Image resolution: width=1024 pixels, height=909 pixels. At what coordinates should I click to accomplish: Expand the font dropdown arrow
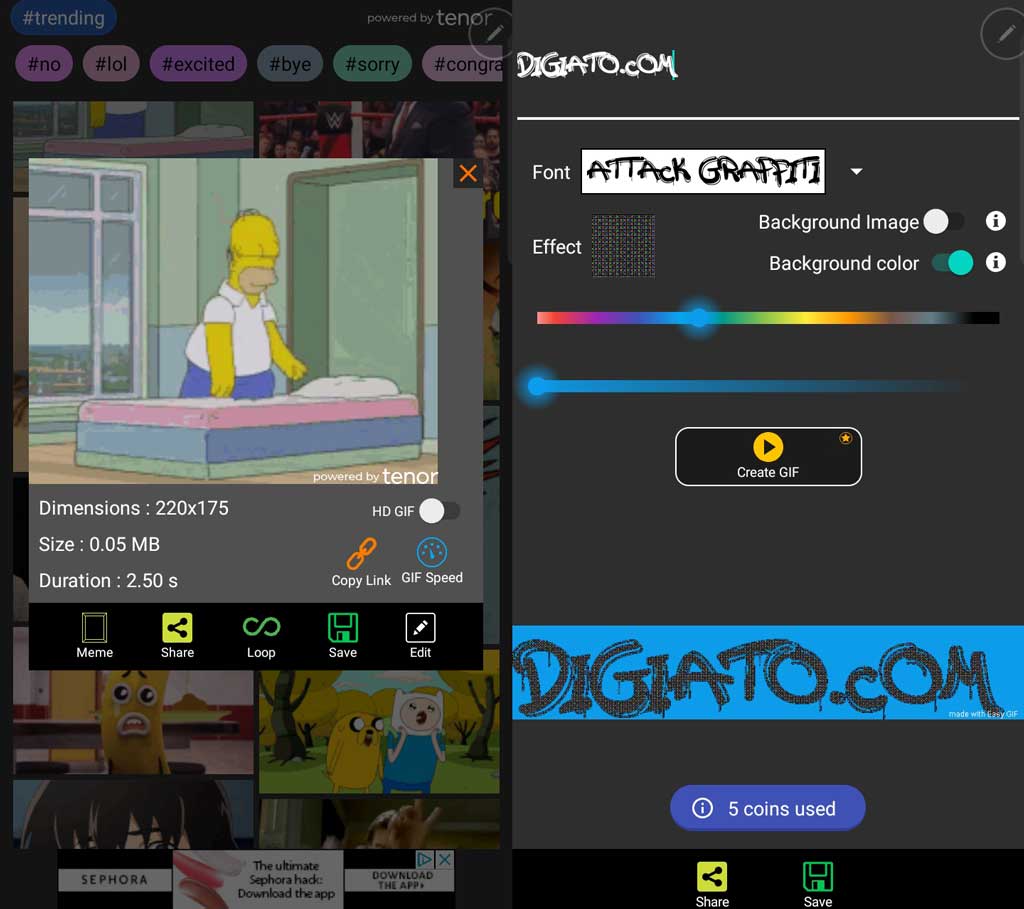point(856,172)
